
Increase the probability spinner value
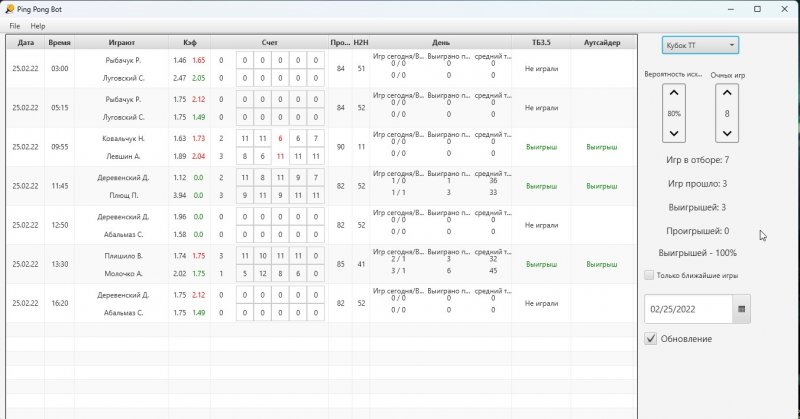tap(674, 93)
